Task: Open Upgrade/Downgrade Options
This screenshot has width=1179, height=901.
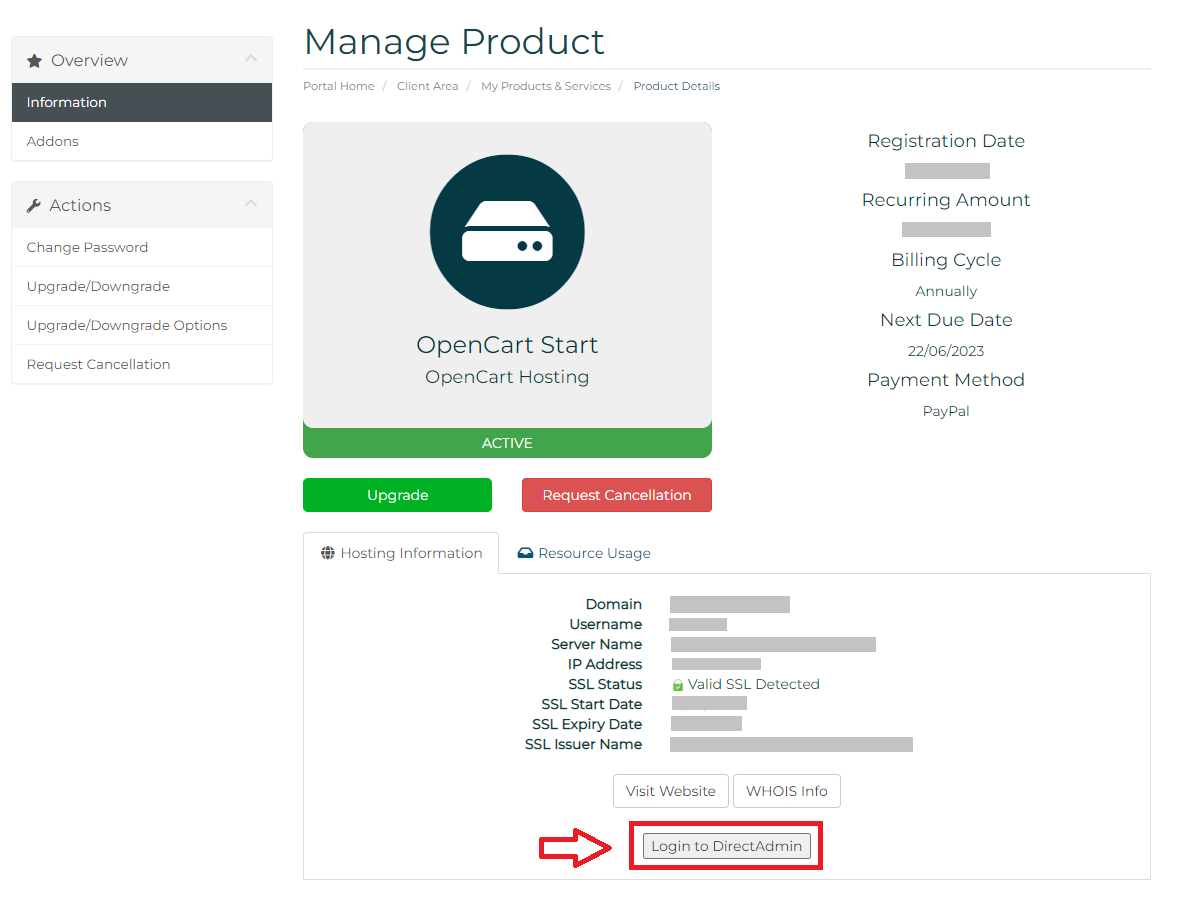Action: tap(142, 326)
